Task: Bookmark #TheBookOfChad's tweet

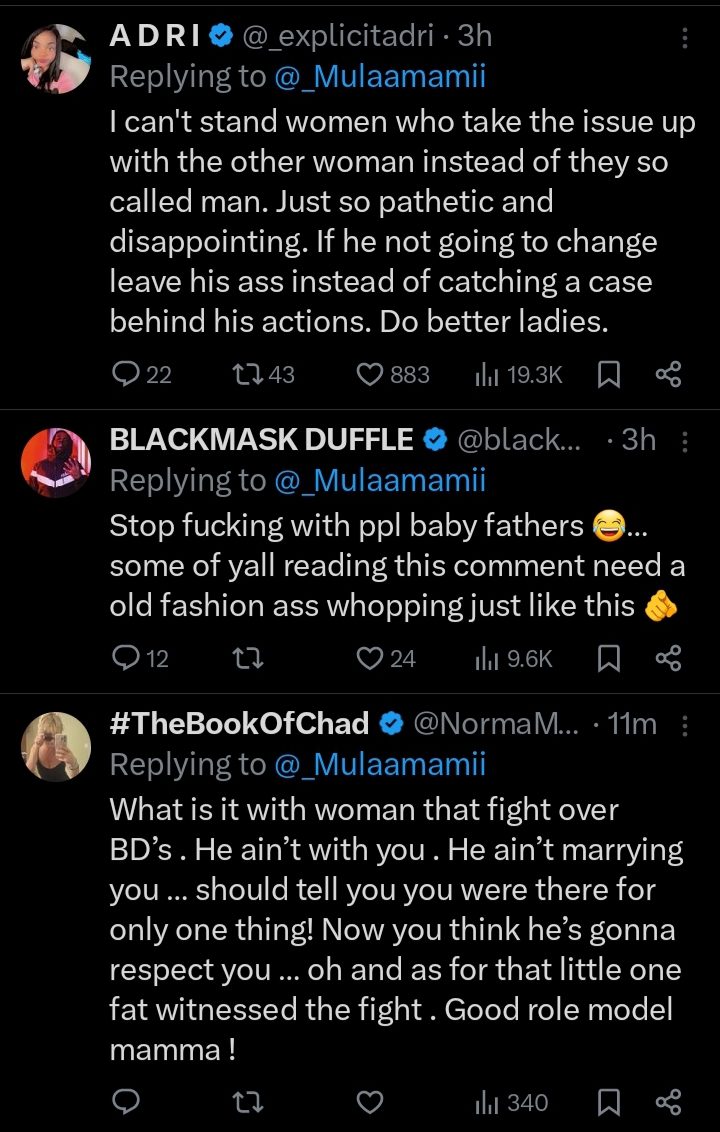Action: tap(607, 1102)
